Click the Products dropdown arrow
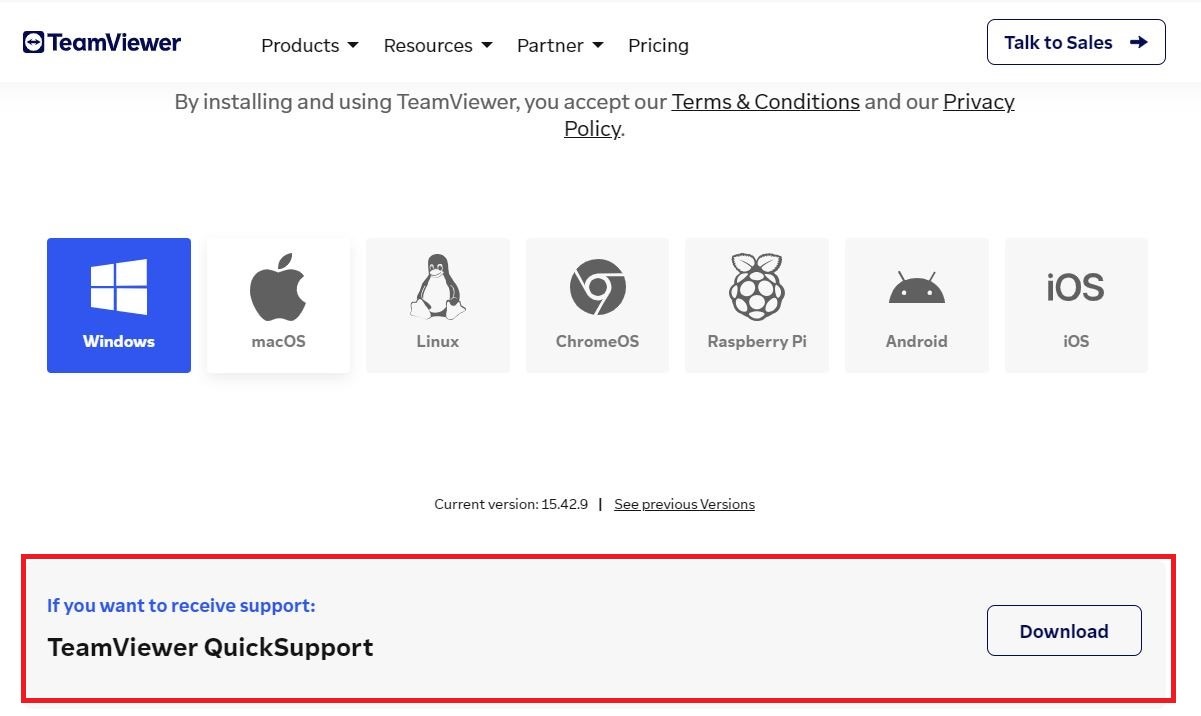 tap(353, 45)
